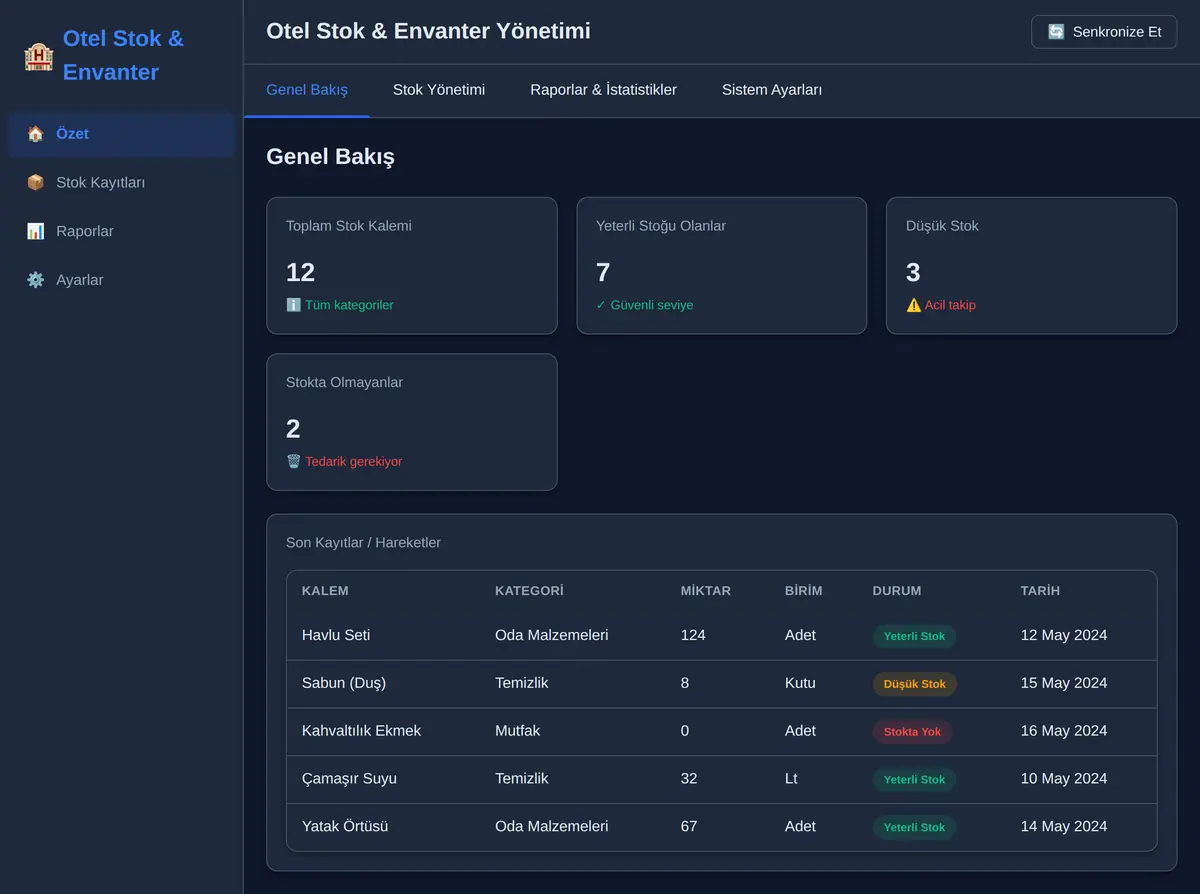Switch to the Stok Yönetimi tab
This screenshot has width=1200, height=894.
pyautogui.click(x=439, y=90)
